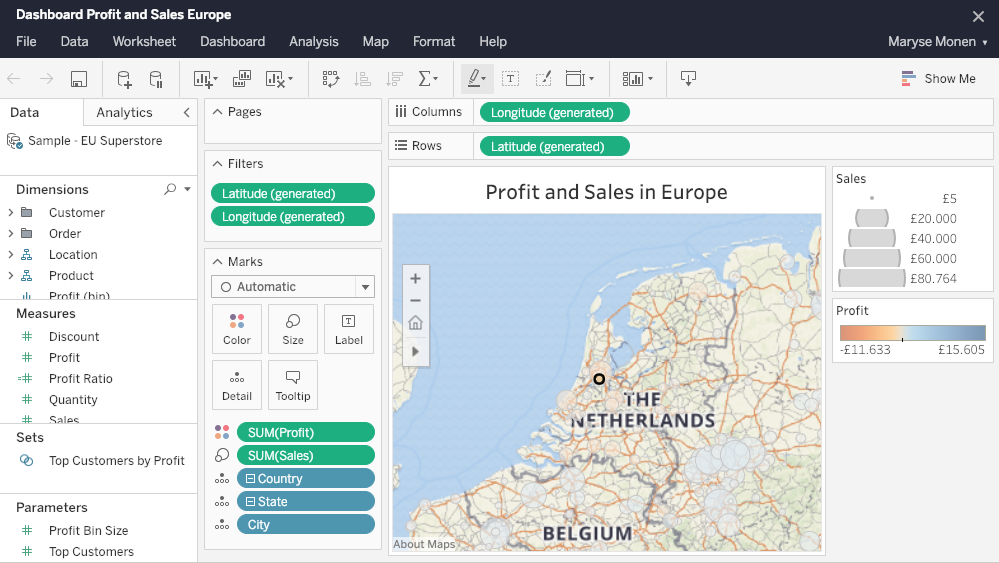Switch to the Analytics tab
Screen dimensions: 999x563
[x=124, y=113]
